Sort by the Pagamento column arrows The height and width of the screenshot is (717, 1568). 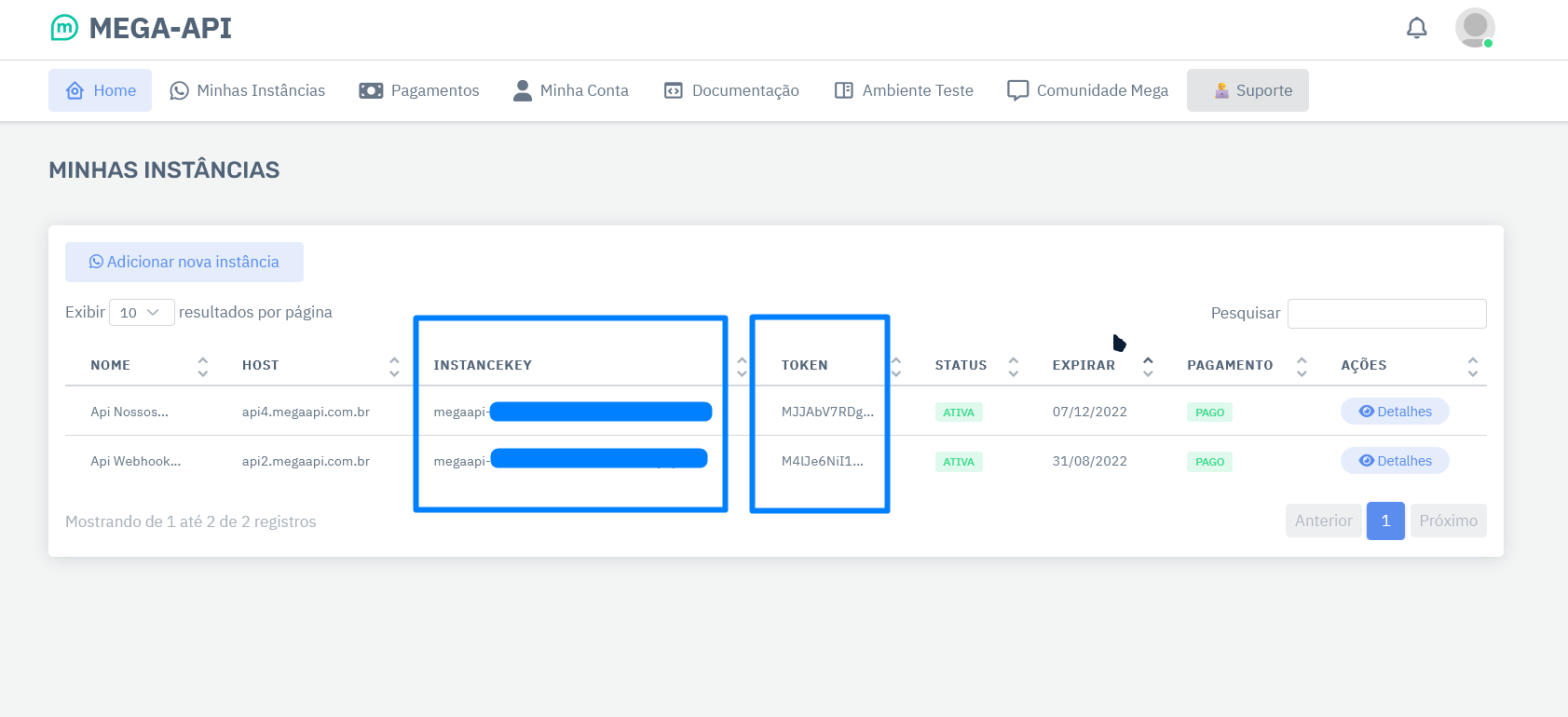tap(1302, 366)
